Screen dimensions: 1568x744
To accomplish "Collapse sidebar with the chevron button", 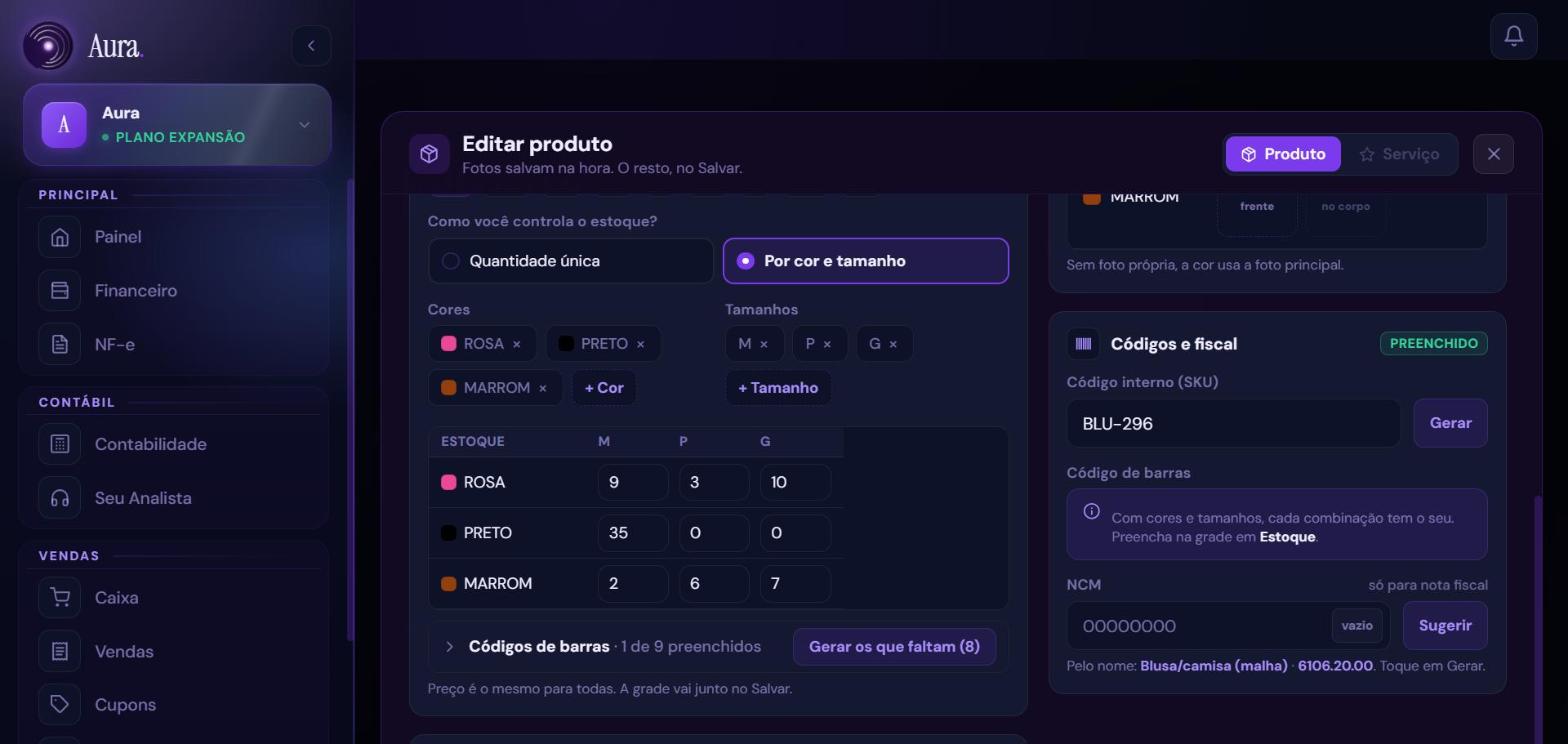I will click(311, 46).
